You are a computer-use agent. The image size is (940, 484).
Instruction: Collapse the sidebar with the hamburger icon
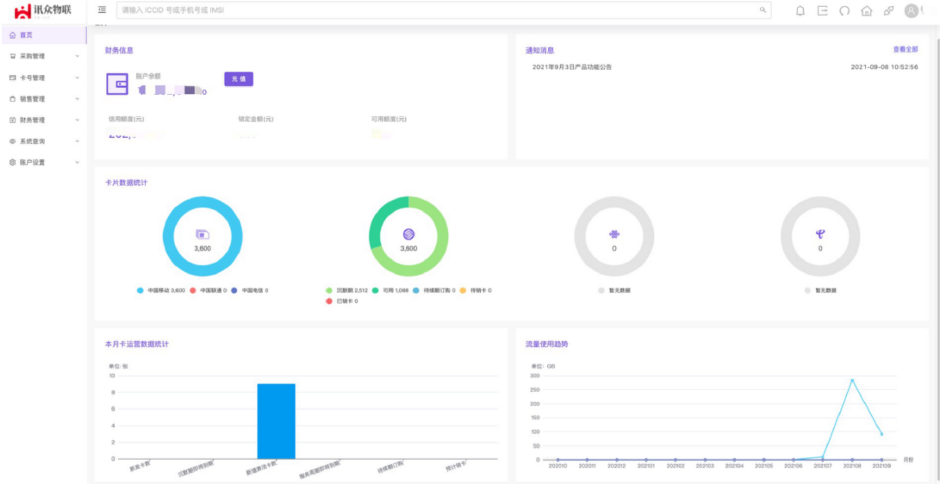pos(102,10)
